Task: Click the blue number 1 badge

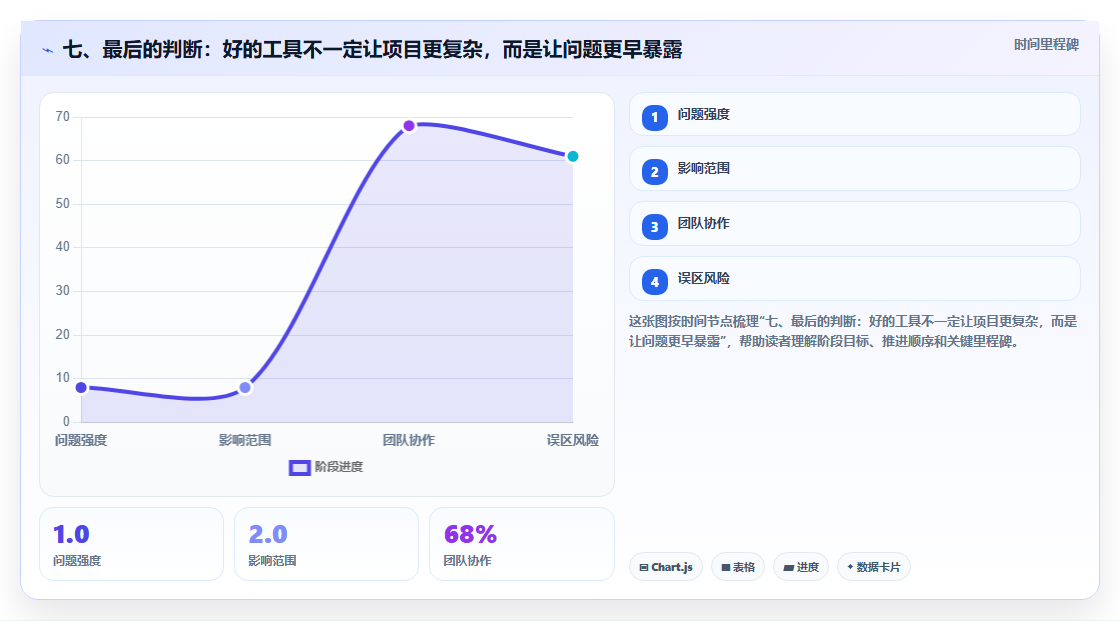Action: (x=654, y=118)
